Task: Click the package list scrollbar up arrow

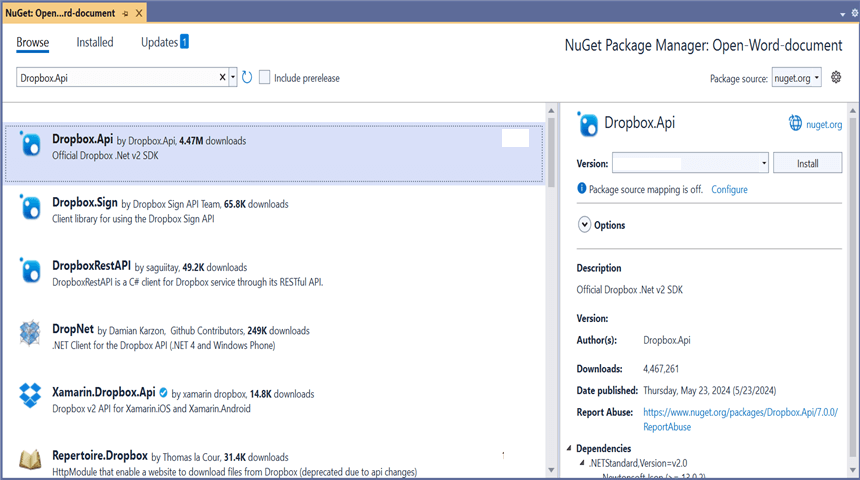Action: (x=551, y=111)
